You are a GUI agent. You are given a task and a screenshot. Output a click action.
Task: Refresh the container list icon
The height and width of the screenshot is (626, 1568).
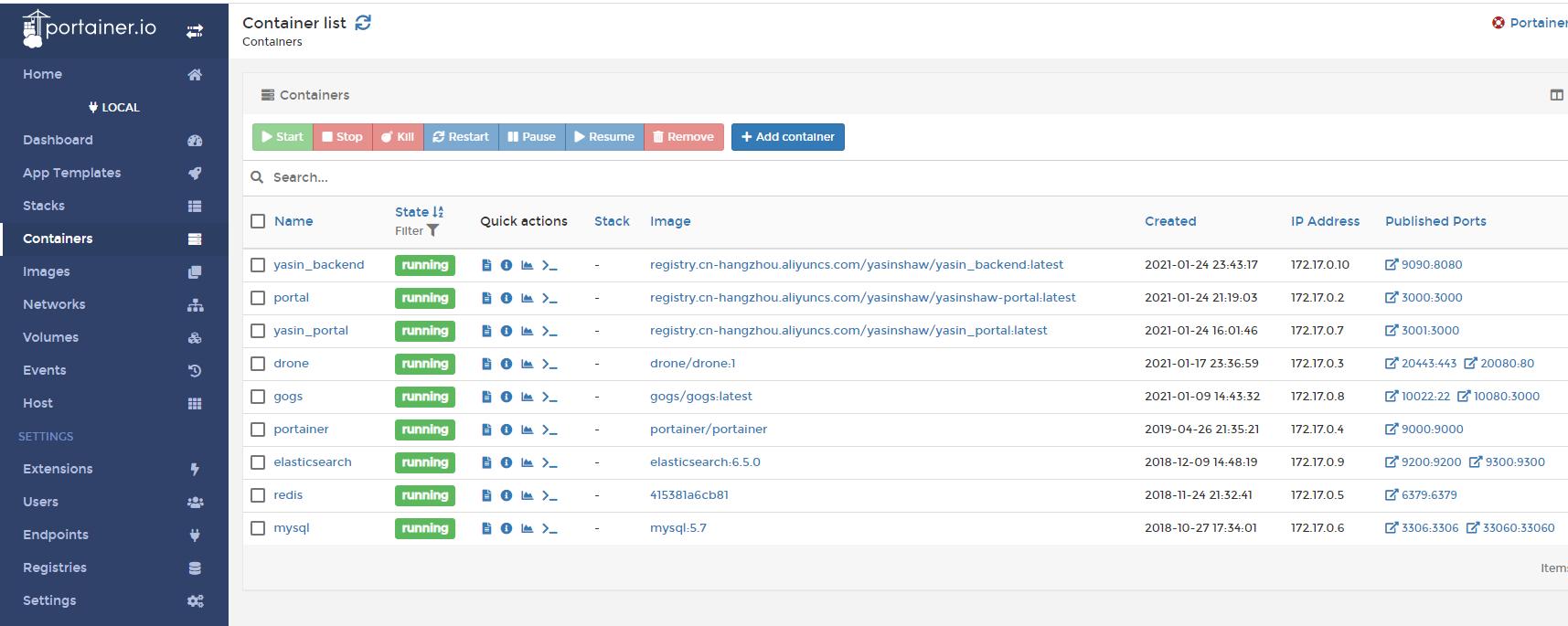pyautogui.click(x=363, y=23)
